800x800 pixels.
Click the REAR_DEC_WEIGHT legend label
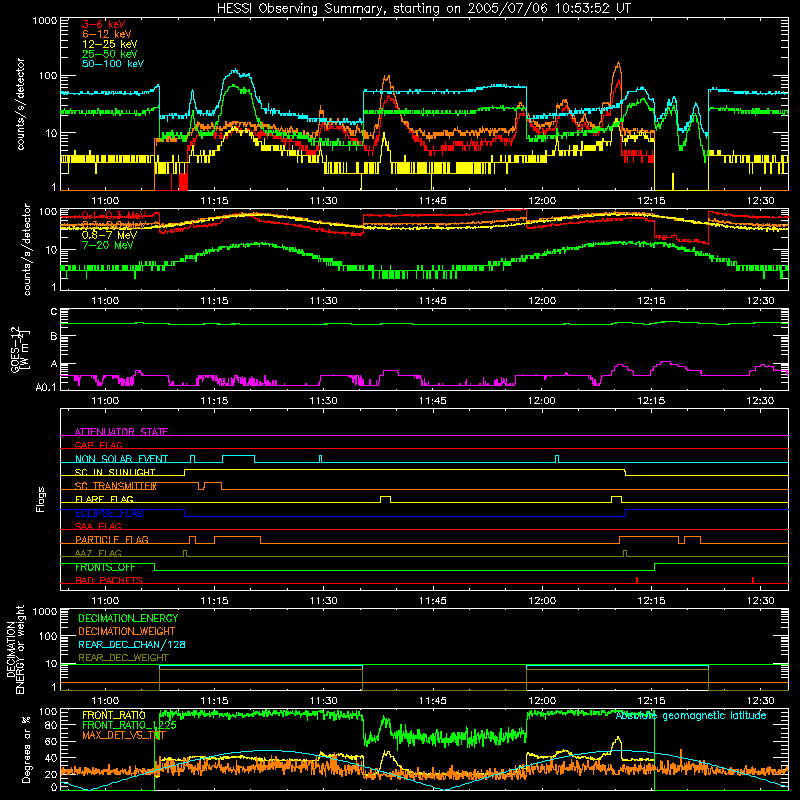[x=123, y=658]
